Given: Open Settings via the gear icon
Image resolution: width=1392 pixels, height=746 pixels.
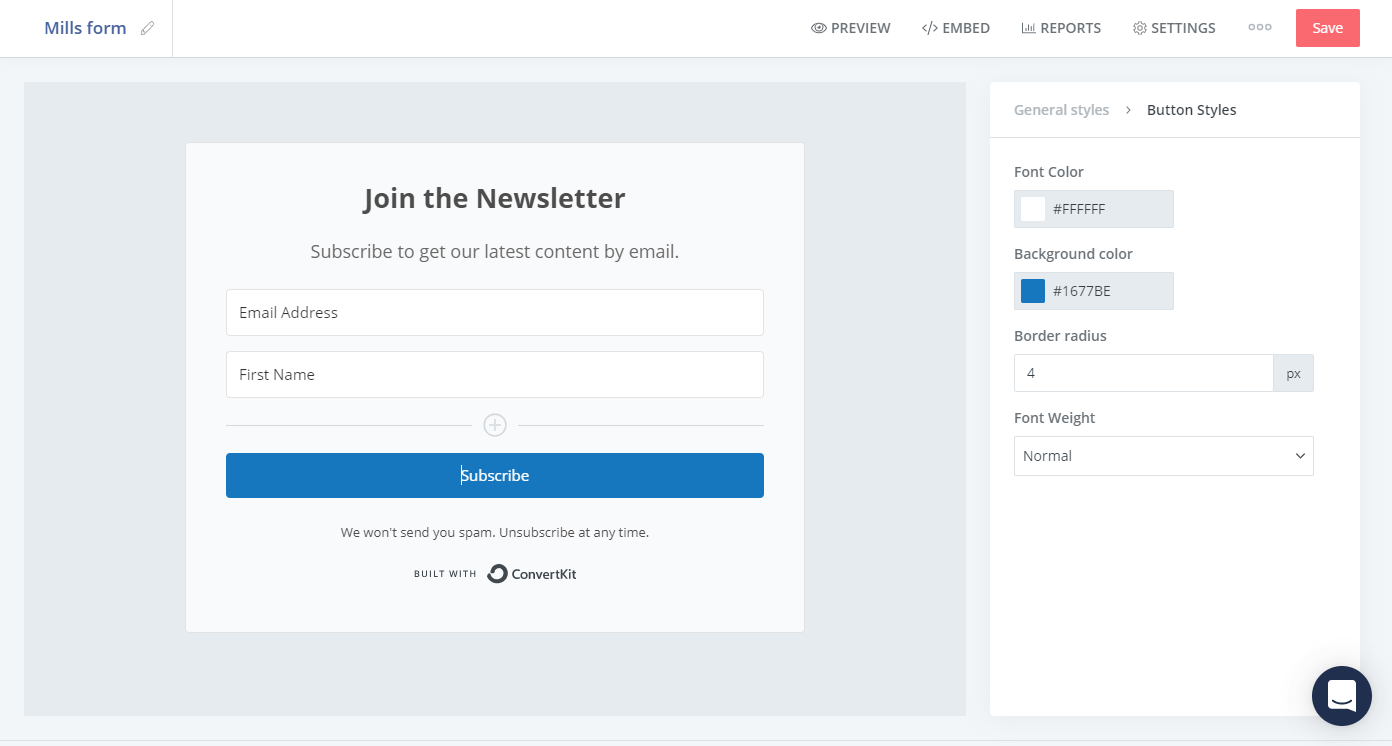Looking at the screenshot, I should click(x=1174, y=28).
